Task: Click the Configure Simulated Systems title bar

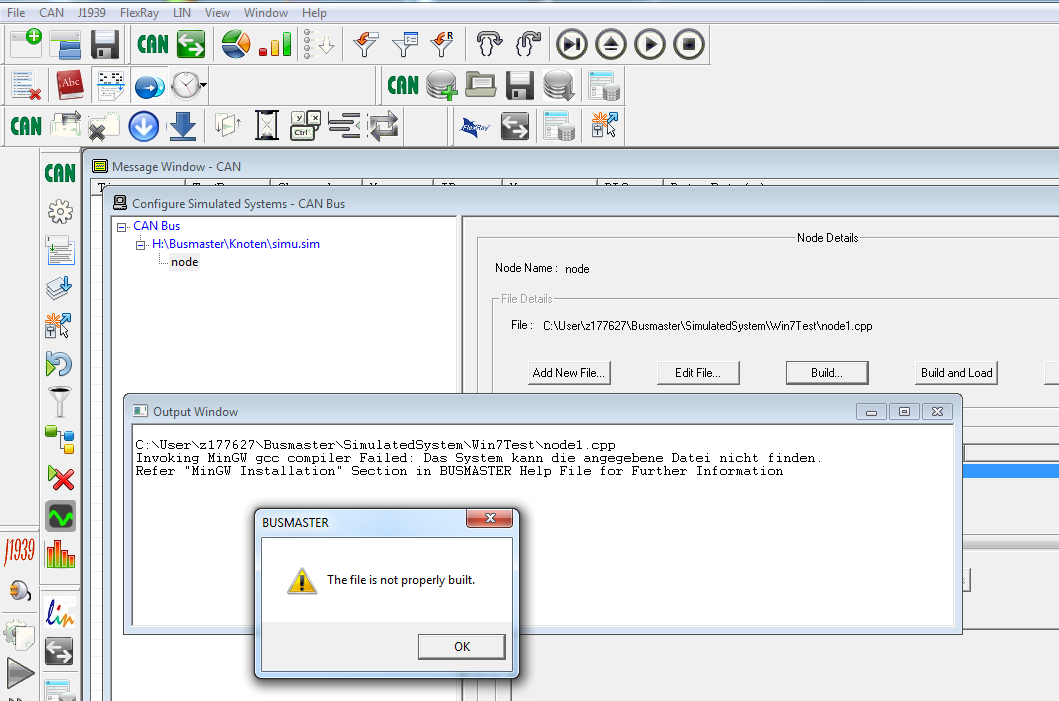Action: point(584,203)
